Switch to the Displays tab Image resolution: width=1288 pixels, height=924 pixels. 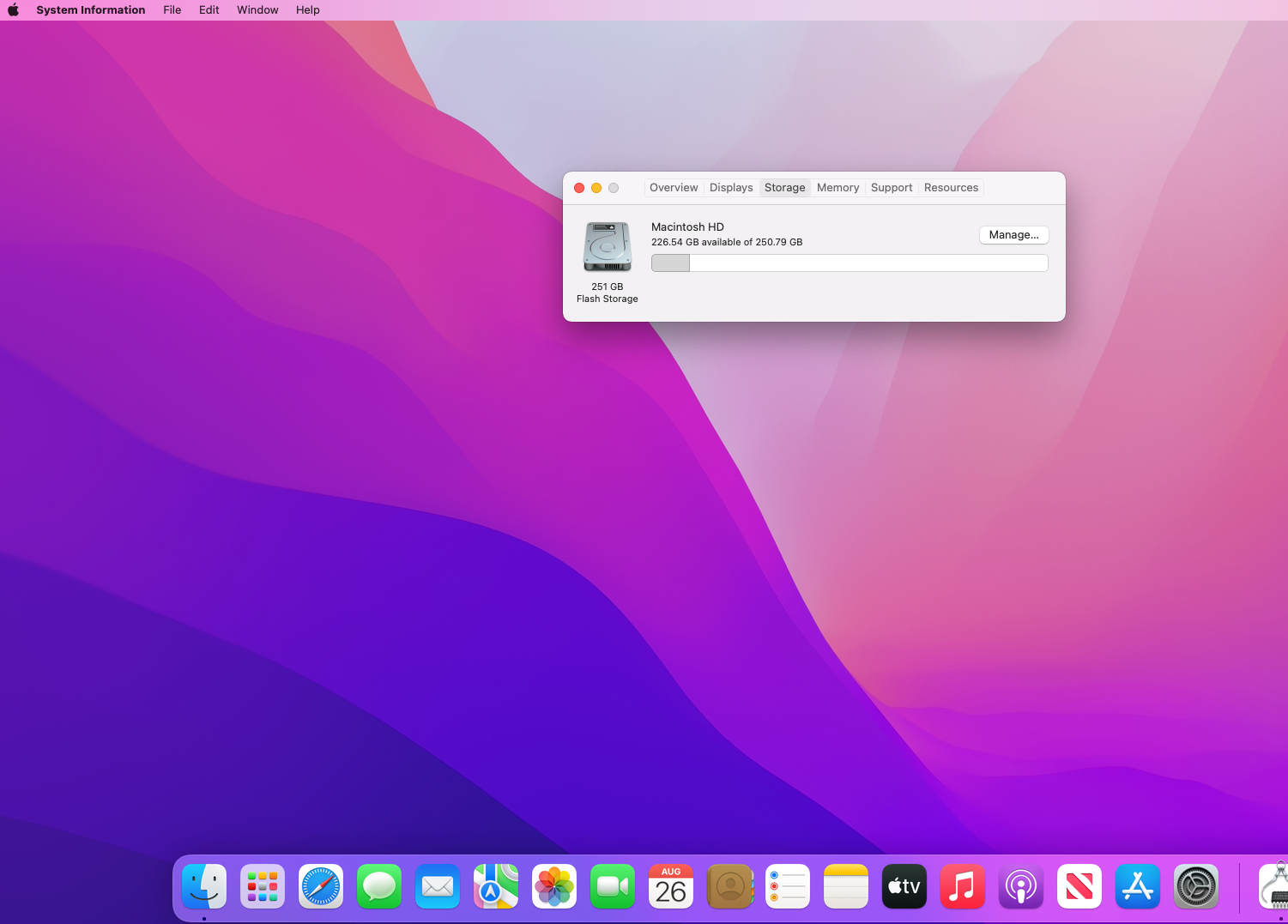731,188
